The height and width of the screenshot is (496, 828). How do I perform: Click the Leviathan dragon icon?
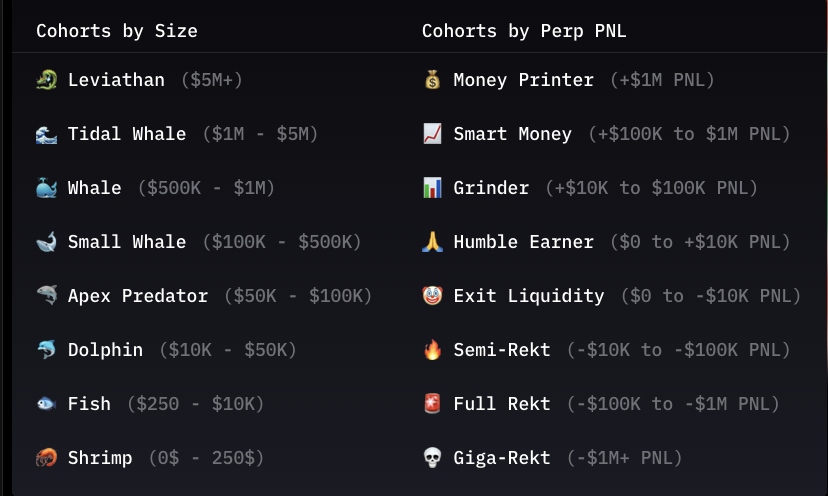click(x=46, y=80)
